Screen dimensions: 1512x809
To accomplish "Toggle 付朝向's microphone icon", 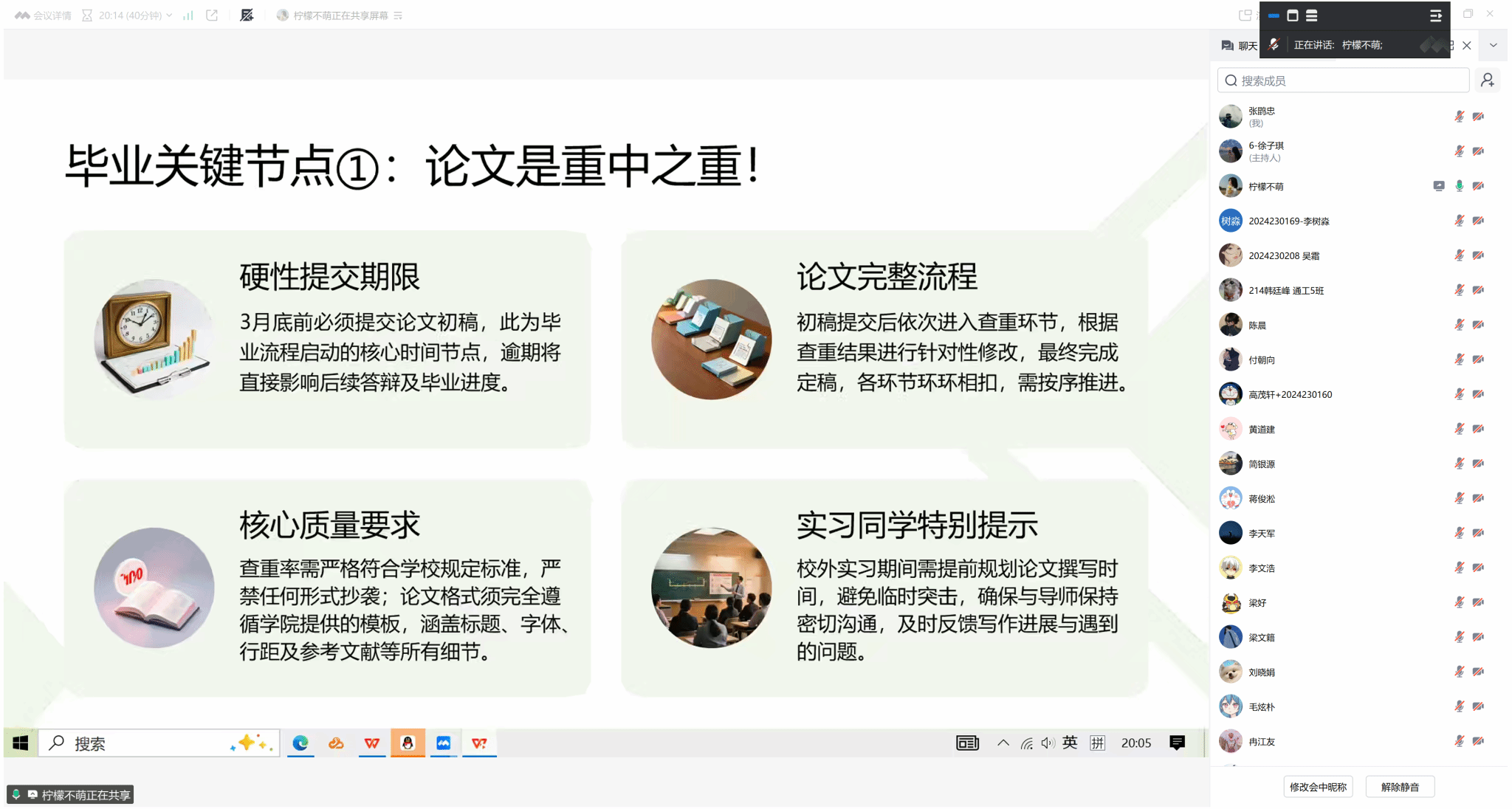I will pos(1460,359).
